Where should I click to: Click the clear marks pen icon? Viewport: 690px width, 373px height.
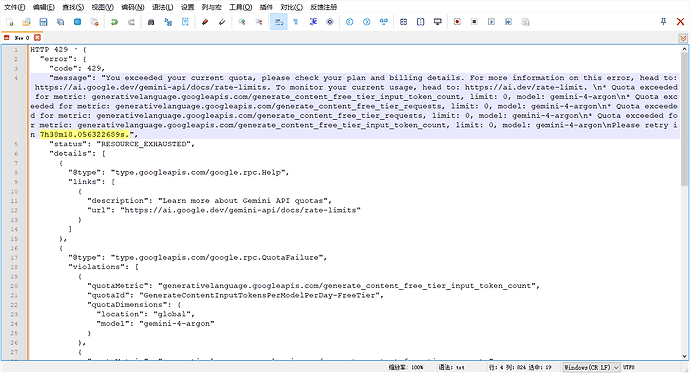[x=222, y=22]
